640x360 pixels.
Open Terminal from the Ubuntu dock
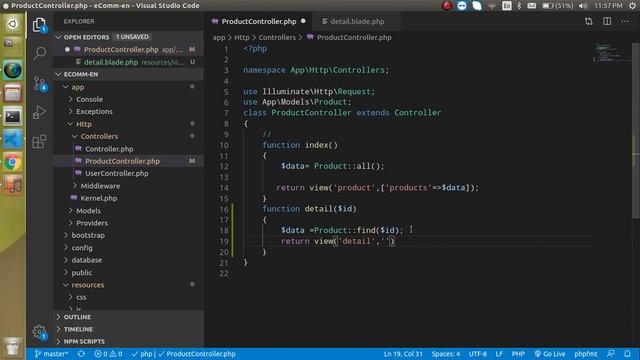[13, 117]
